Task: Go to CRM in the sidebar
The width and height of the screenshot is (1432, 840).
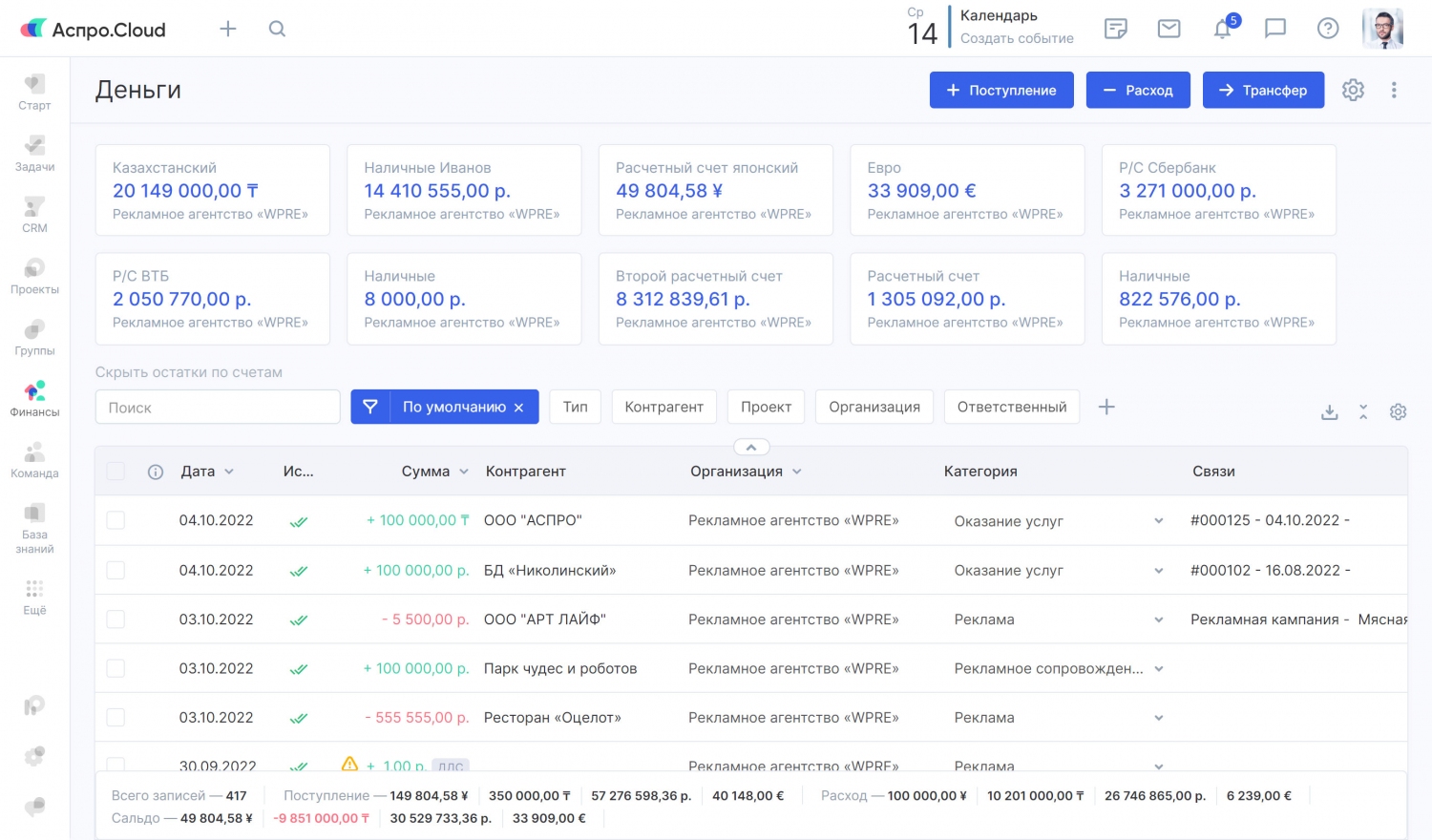Action: click(x=34, y=215)
